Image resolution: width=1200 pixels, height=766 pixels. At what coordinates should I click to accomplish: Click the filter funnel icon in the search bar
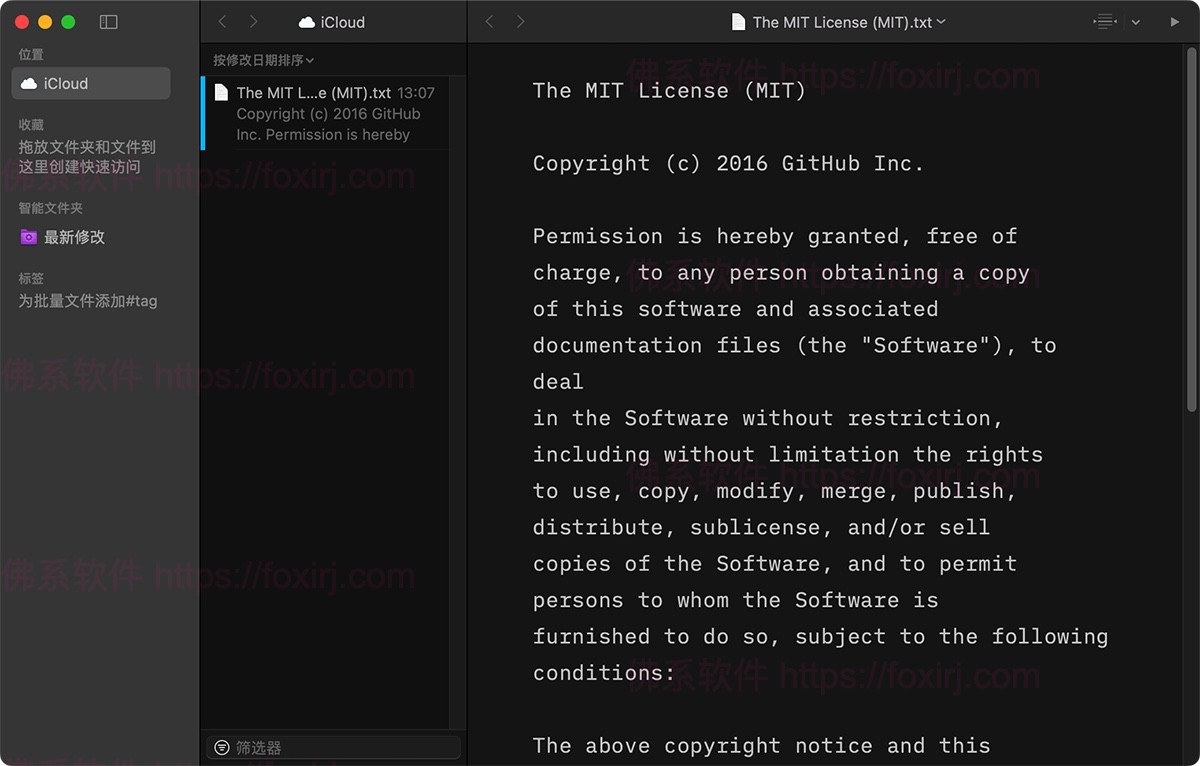click(222, 747)
